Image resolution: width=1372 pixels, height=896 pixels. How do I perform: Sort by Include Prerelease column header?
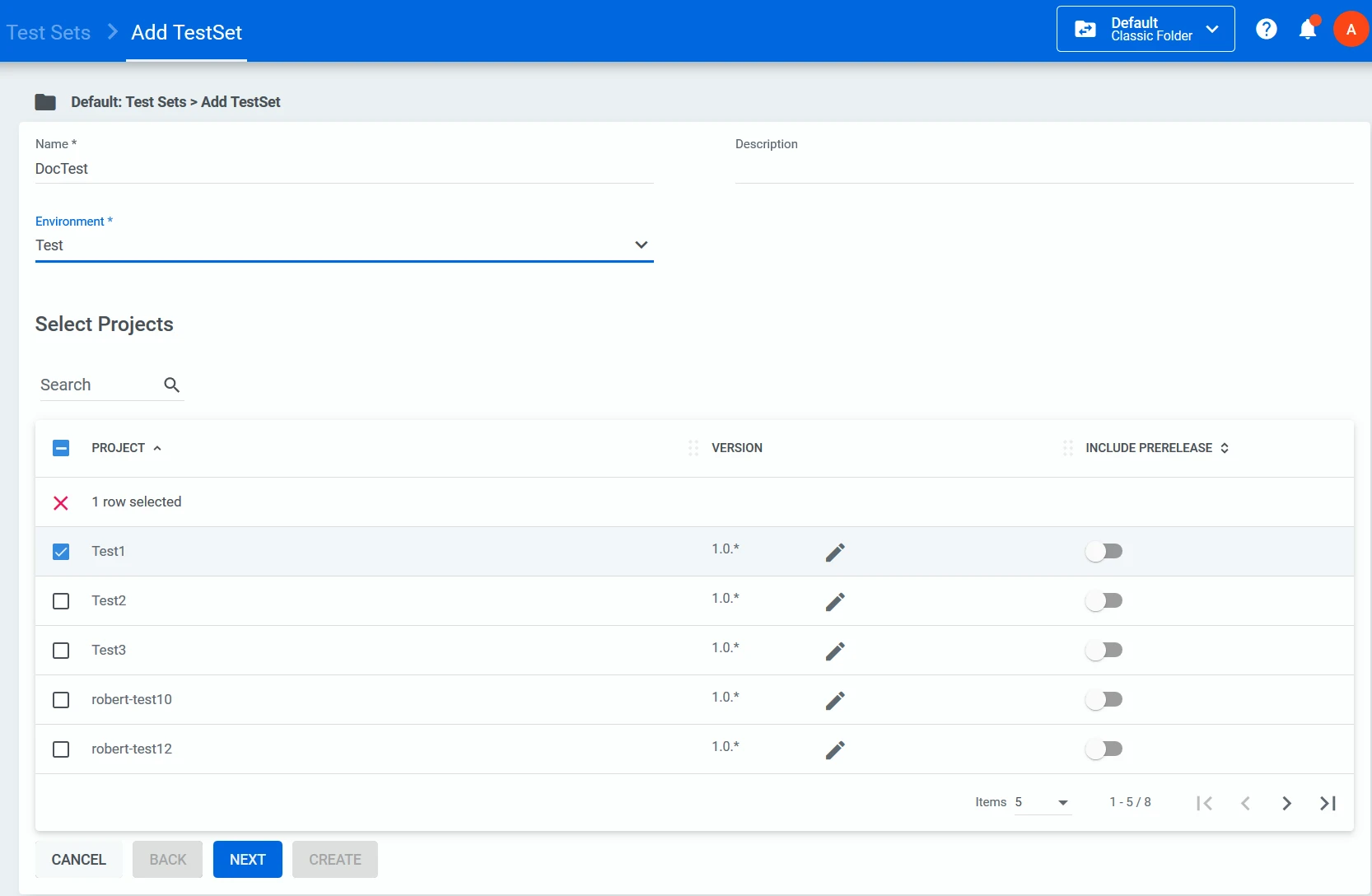tap(1157, 448)
